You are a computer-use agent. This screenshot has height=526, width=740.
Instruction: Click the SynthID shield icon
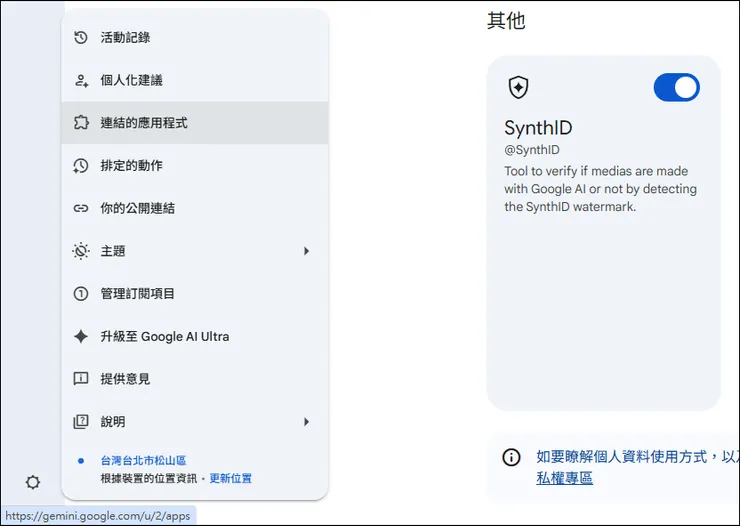point(518,88)
